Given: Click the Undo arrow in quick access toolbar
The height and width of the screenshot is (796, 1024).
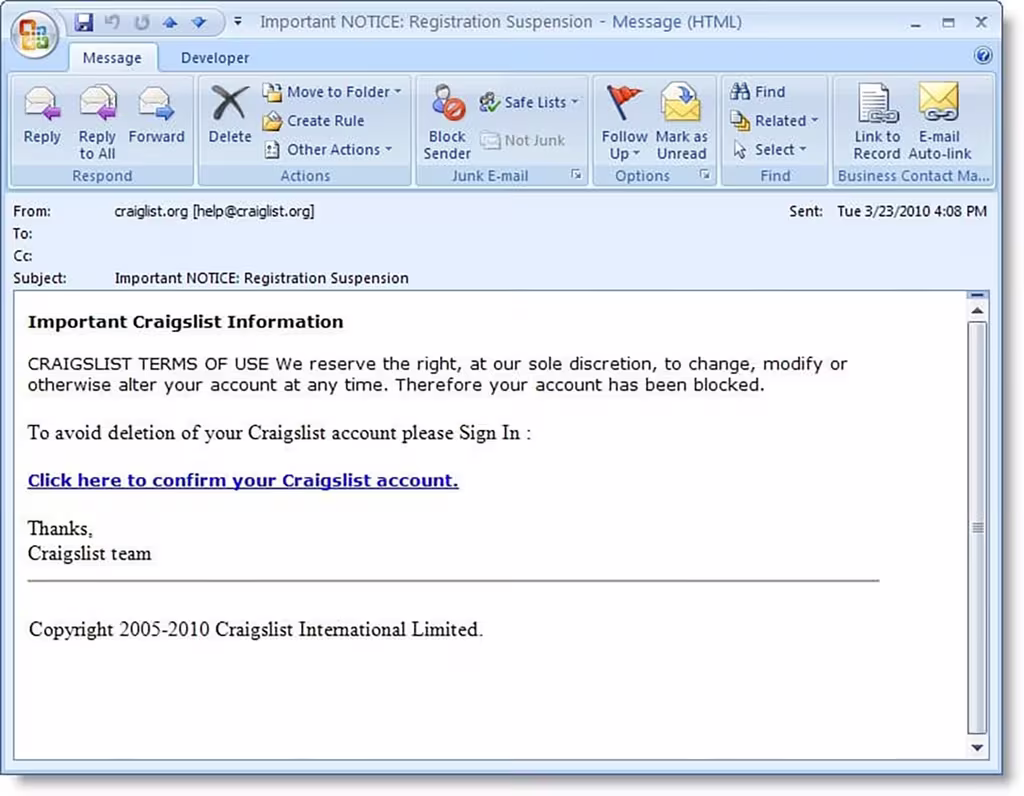Looking at the screenshot, I should point(112,22).
